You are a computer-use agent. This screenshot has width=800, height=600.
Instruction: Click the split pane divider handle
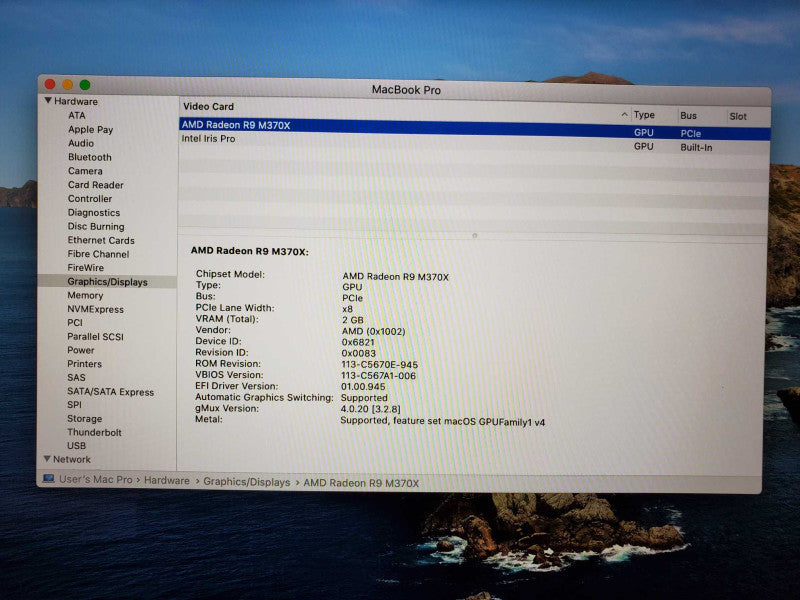(474, 236)
